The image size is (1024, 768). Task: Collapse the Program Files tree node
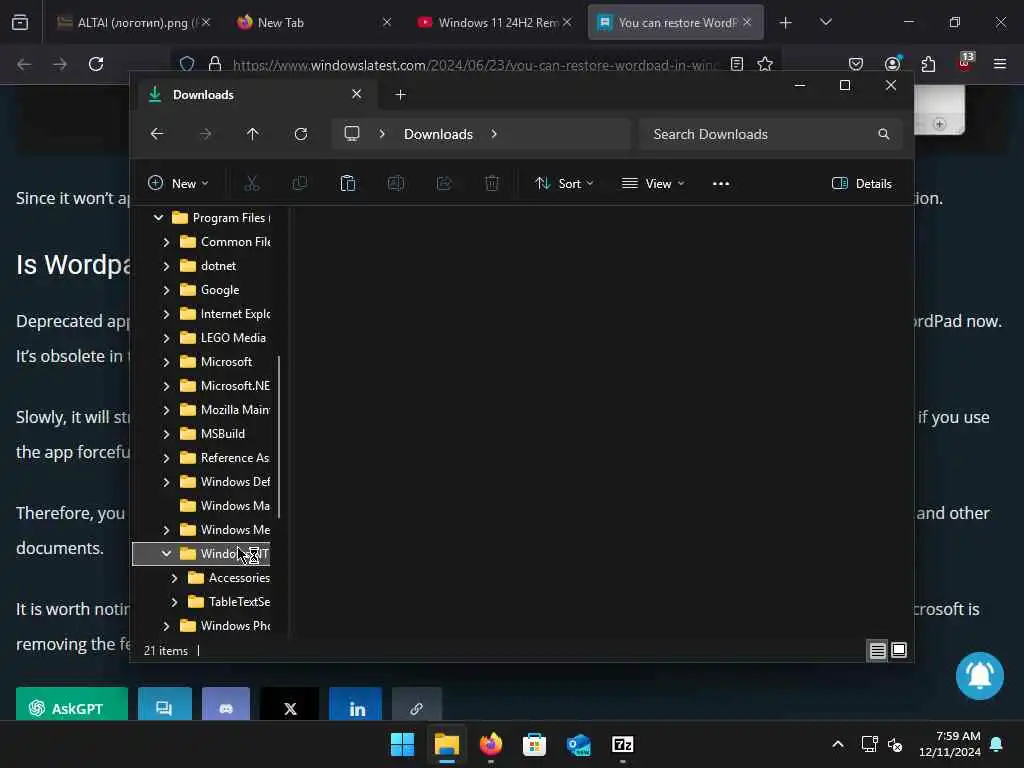(x=158, y=217)
